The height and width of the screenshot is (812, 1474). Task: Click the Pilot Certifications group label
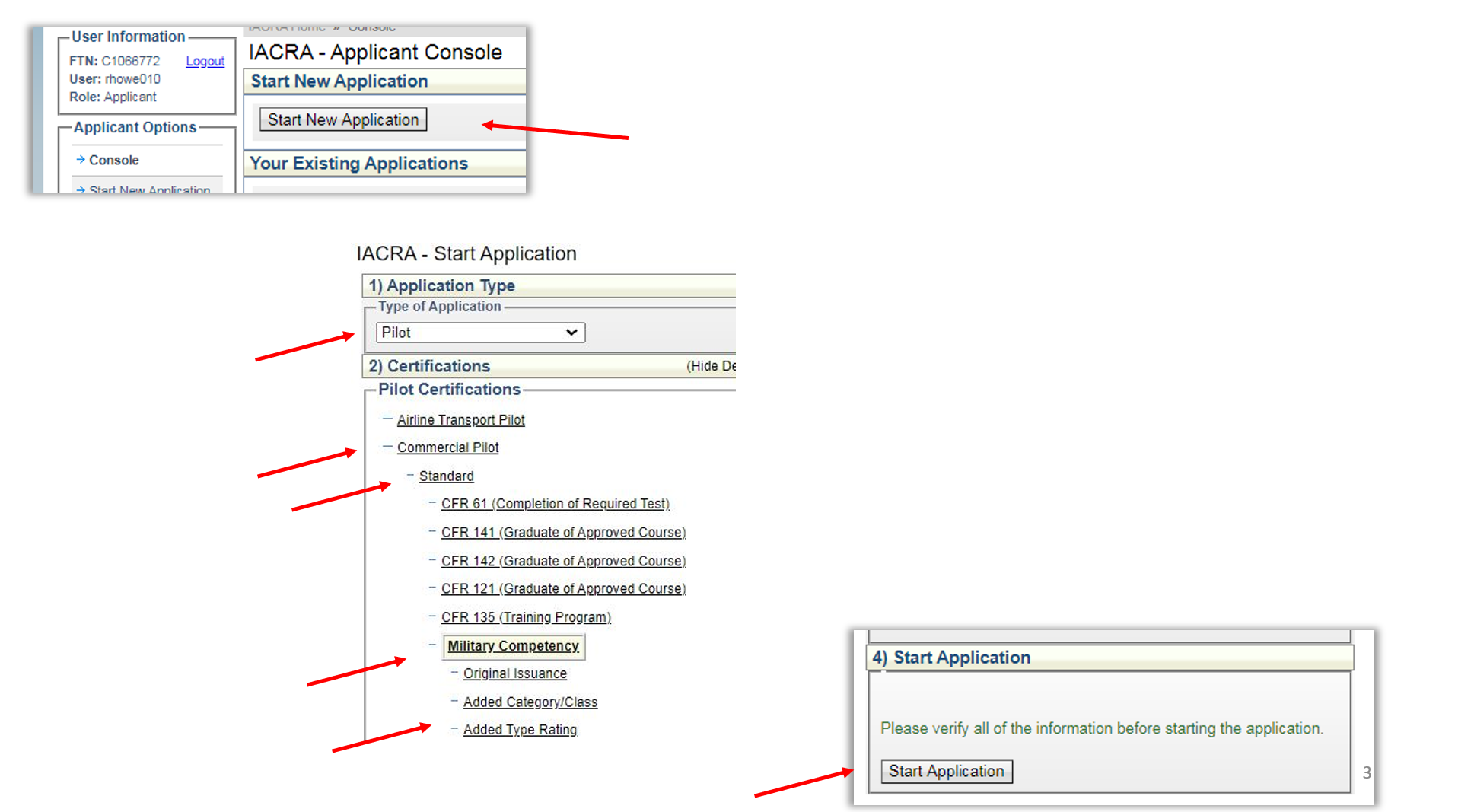pyautogui.click(x=449, y=390)
